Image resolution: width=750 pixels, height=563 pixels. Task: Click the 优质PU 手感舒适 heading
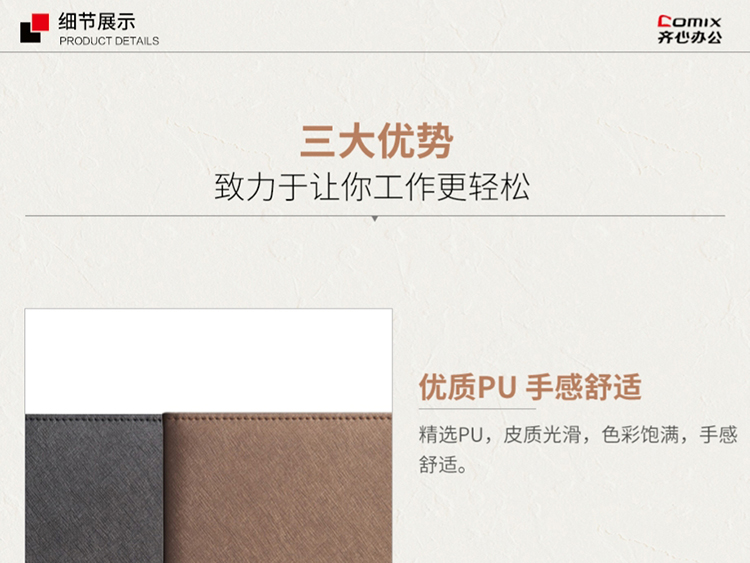tap(530, 387)
